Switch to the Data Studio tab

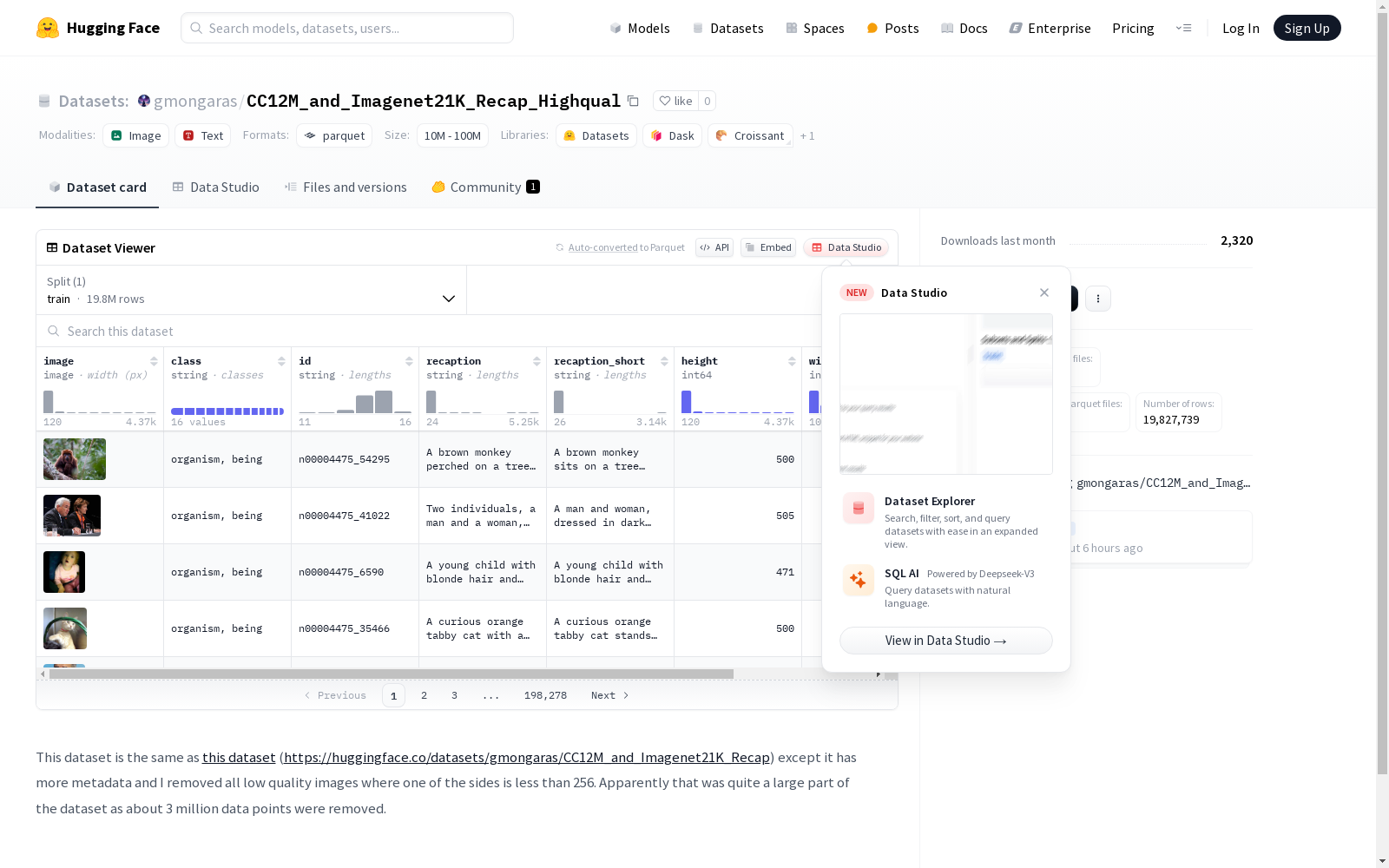[216, 187]
